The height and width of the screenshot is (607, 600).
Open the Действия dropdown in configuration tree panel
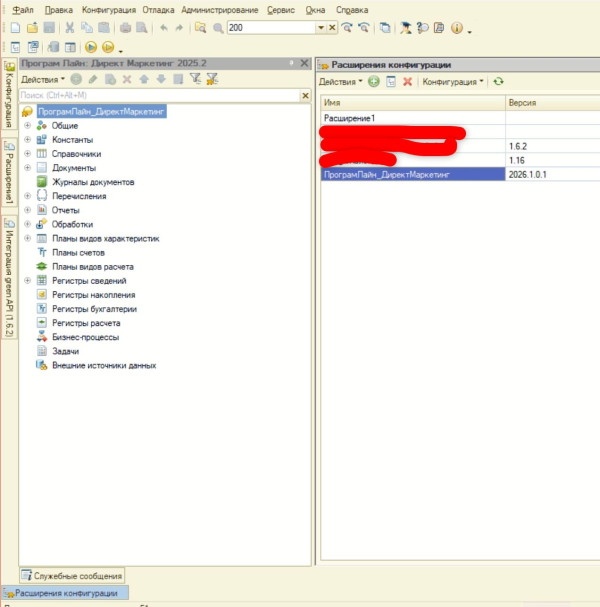[x=43, y=79]
